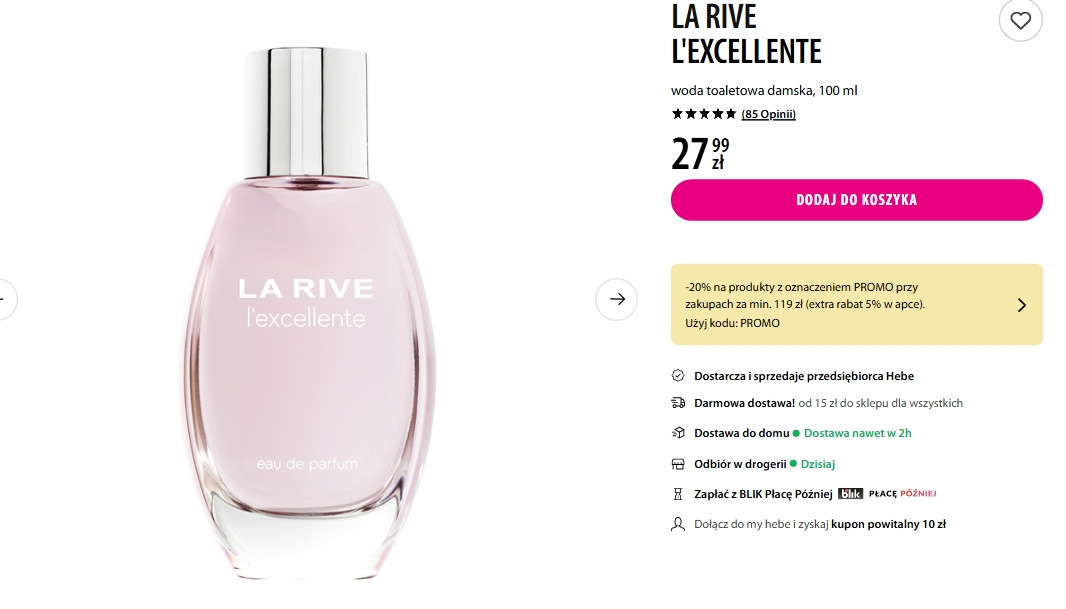Click the home delivery box icon
The width and height of the screenshot is (1066, 609).
tap(678, 433)
